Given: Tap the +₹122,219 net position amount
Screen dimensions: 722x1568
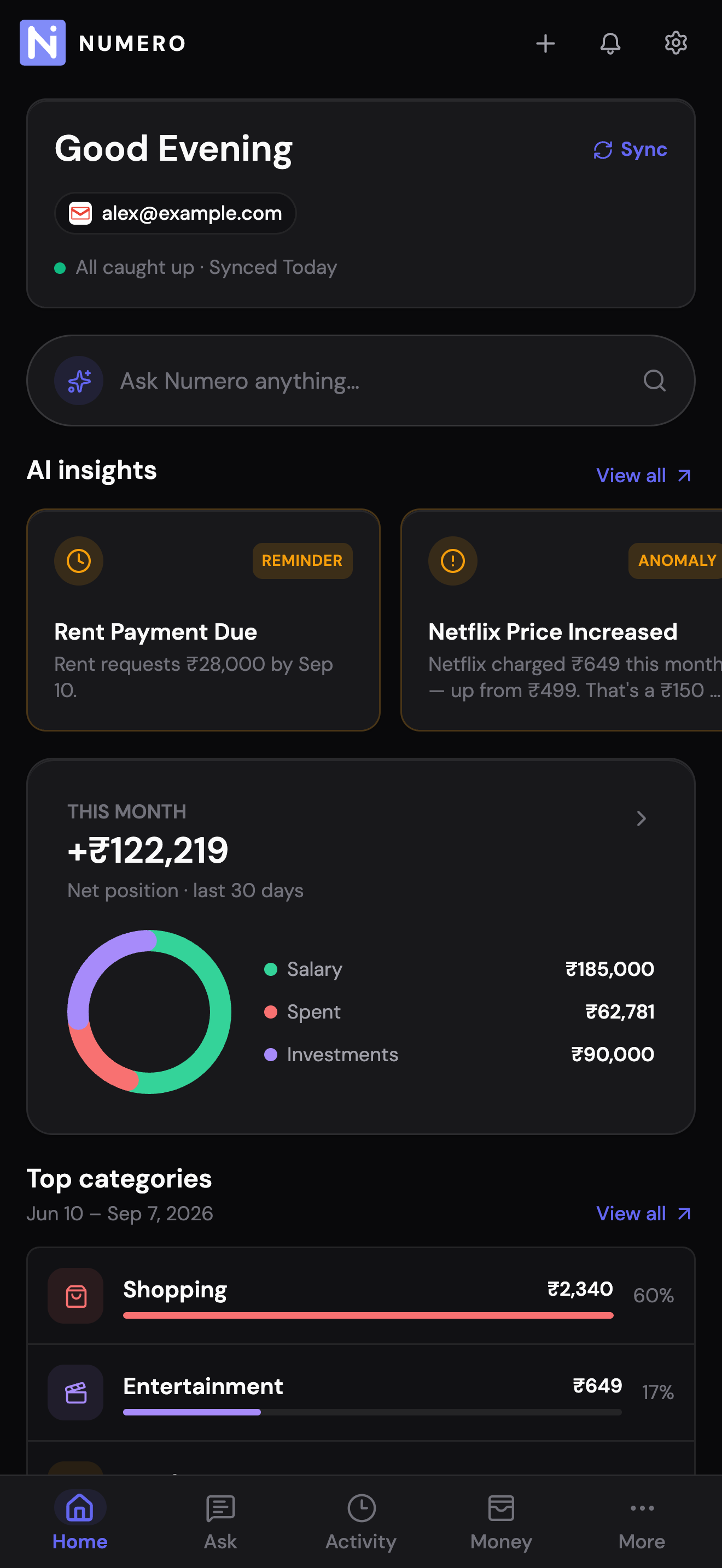Looking at the screenshot, I should click(148, 850).
